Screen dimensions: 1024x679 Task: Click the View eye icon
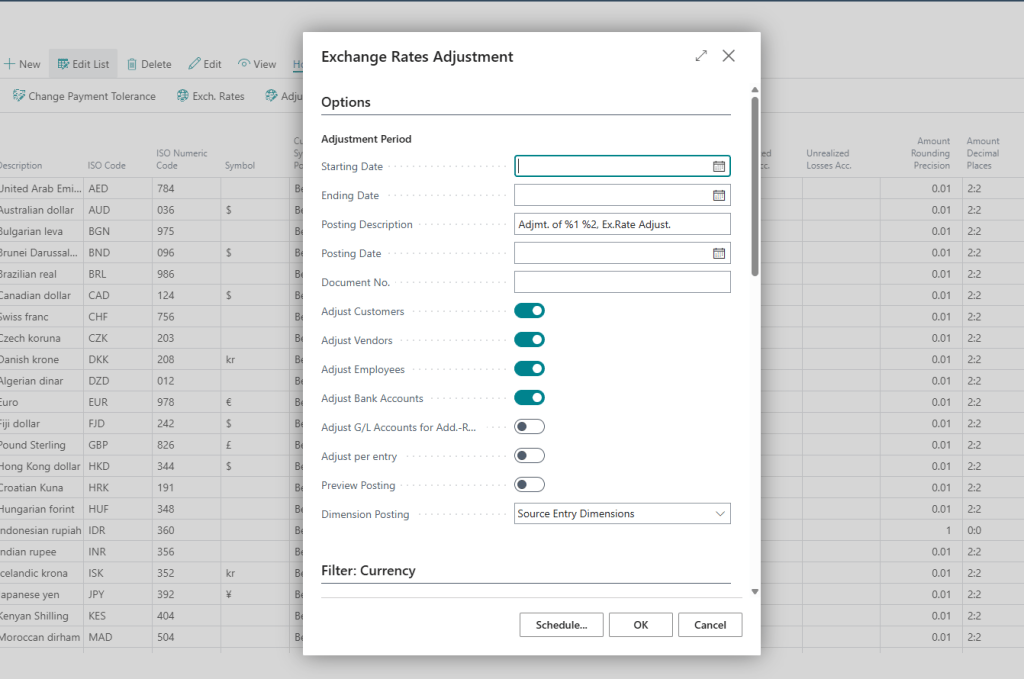coord(244,63)
